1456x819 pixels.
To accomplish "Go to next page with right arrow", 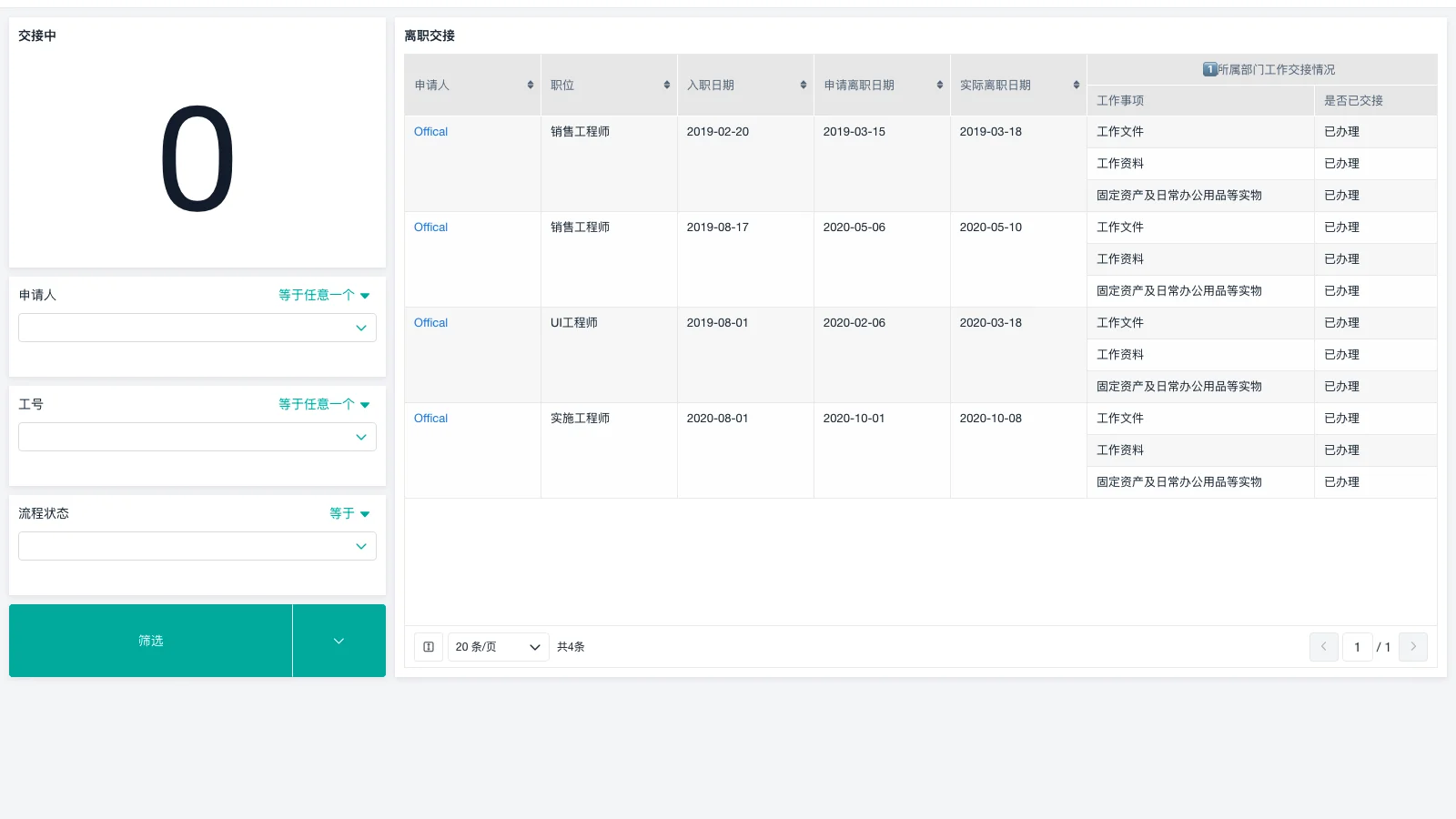I will pos(1412,646).
